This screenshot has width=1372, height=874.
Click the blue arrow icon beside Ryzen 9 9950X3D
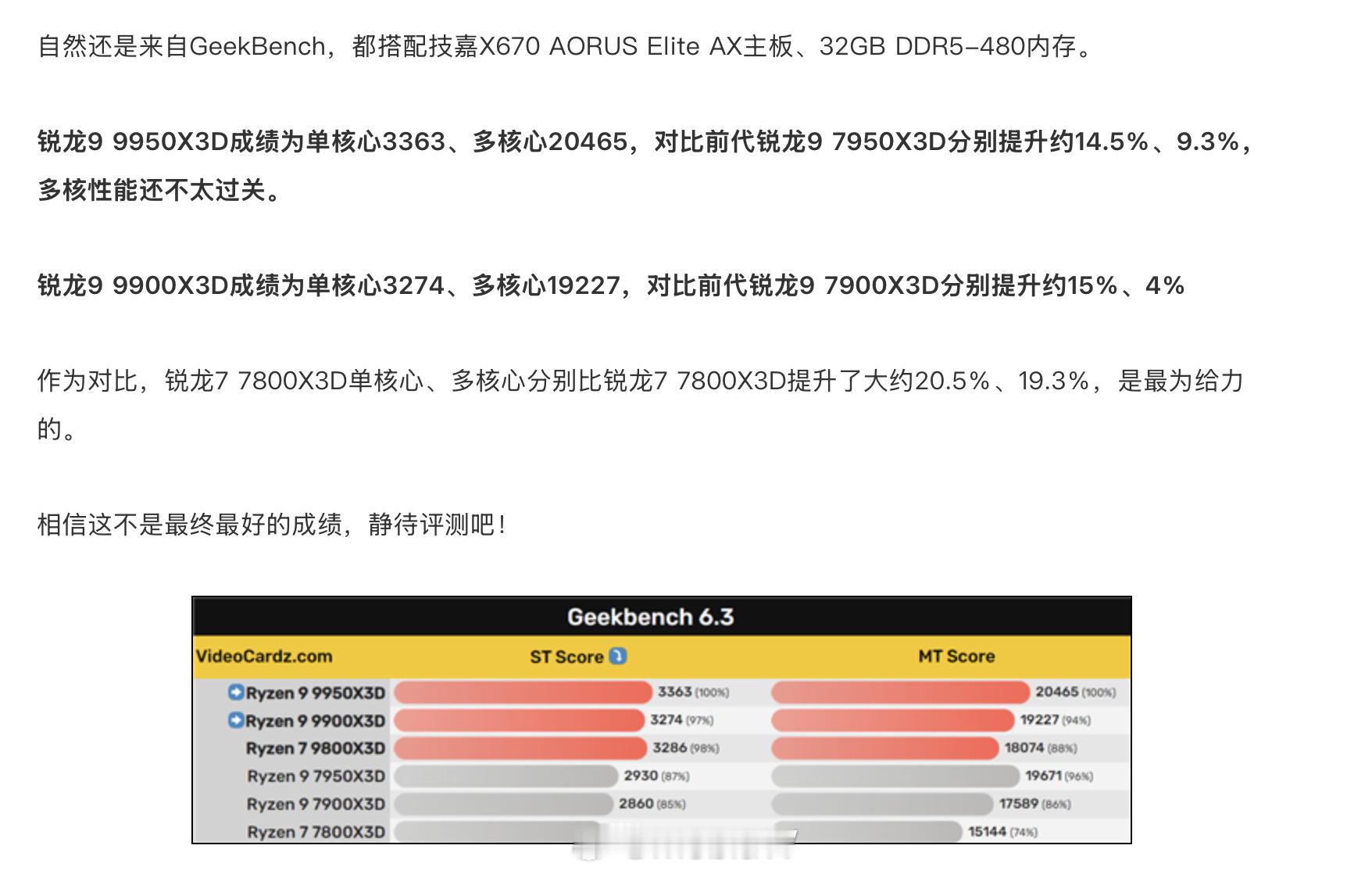pyautogui.click(x=236, y=693)
